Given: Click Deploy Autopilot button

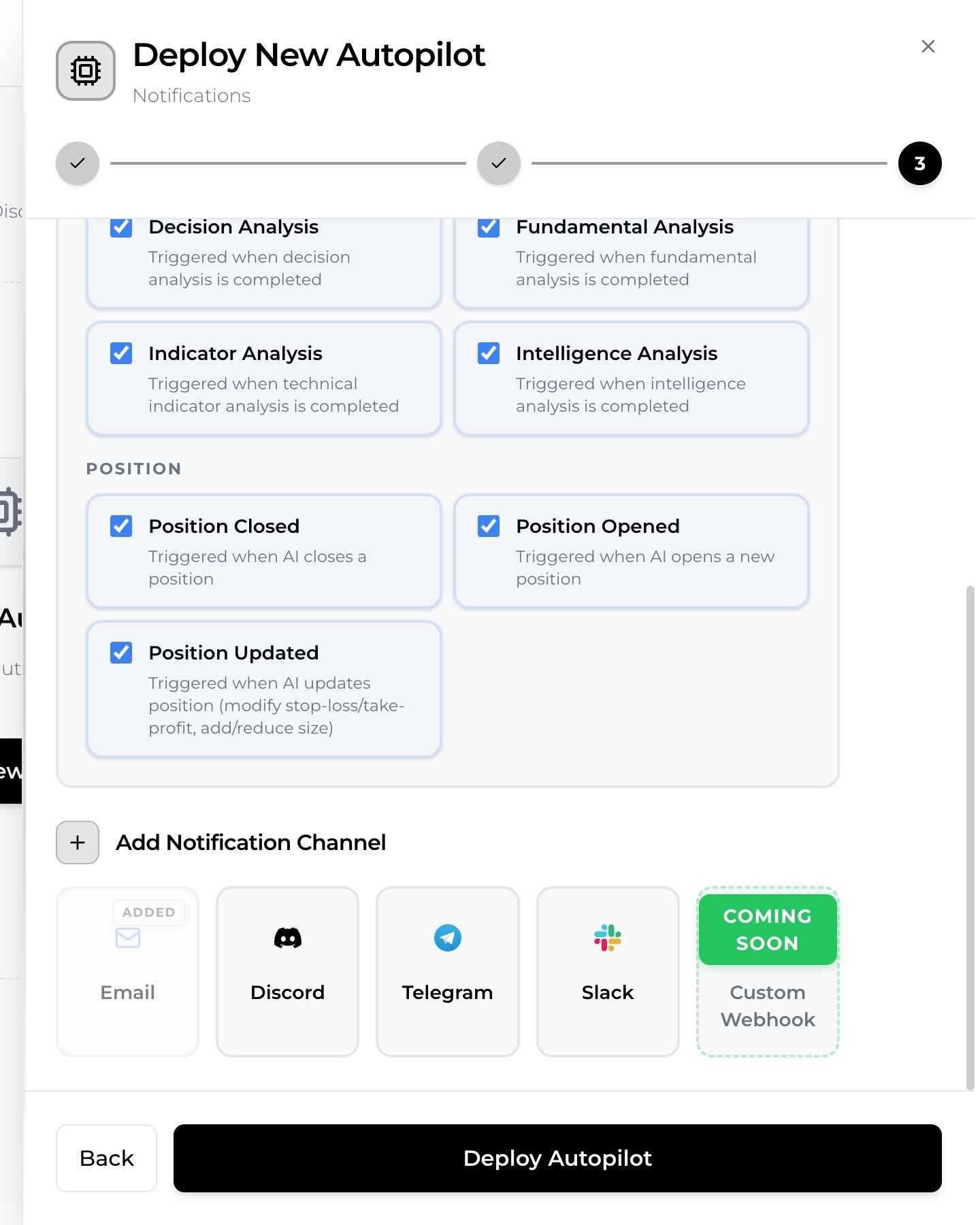Looking at the screenshot, I should pos(557,1158).
